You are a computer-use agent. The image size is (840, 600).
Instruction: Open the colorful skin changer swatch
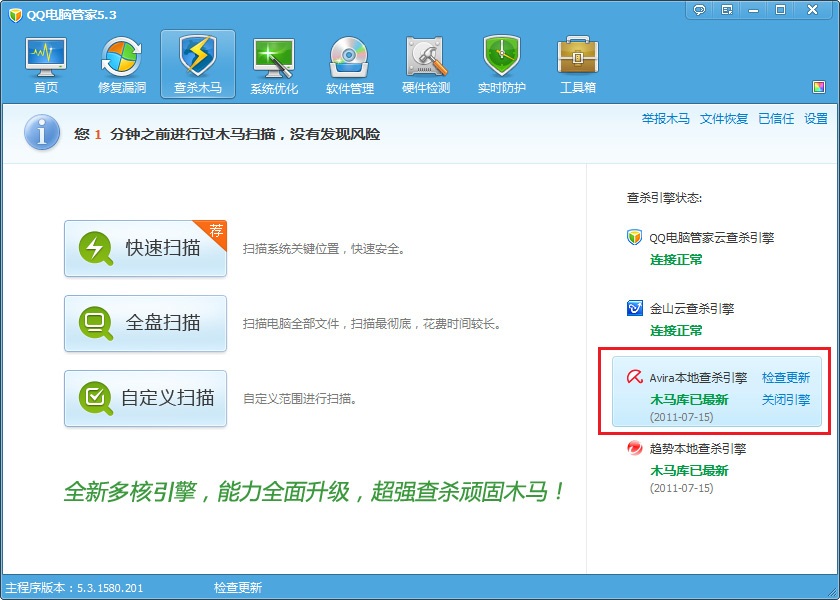pyautogui.click(x=819, y=87)
